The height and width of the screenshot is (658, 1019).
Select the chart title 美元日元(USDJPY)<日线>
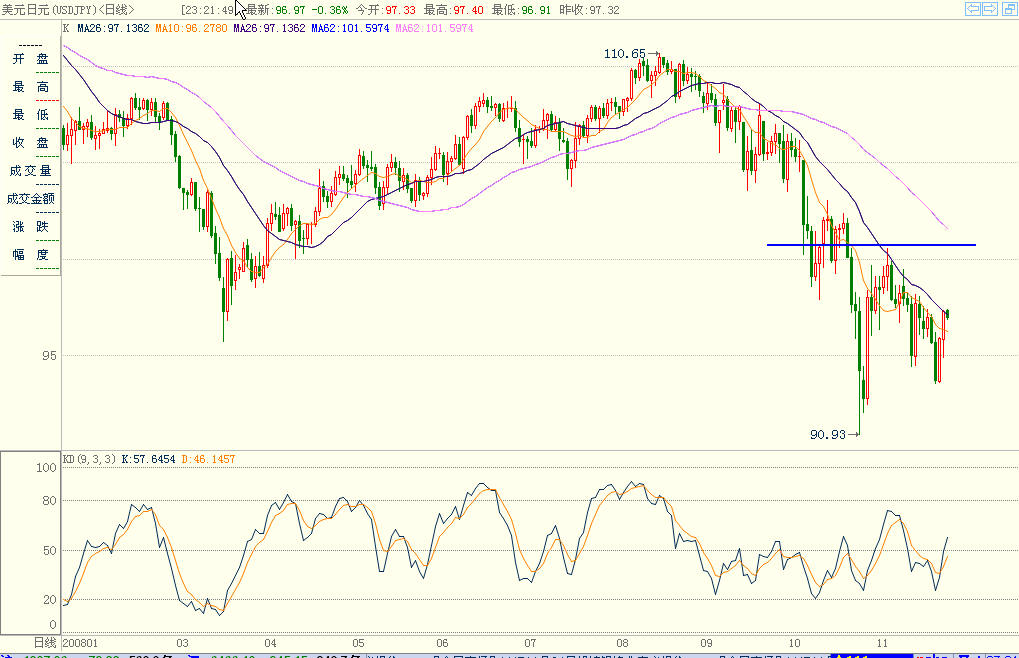pyautogui.click(x=68, y=10)
